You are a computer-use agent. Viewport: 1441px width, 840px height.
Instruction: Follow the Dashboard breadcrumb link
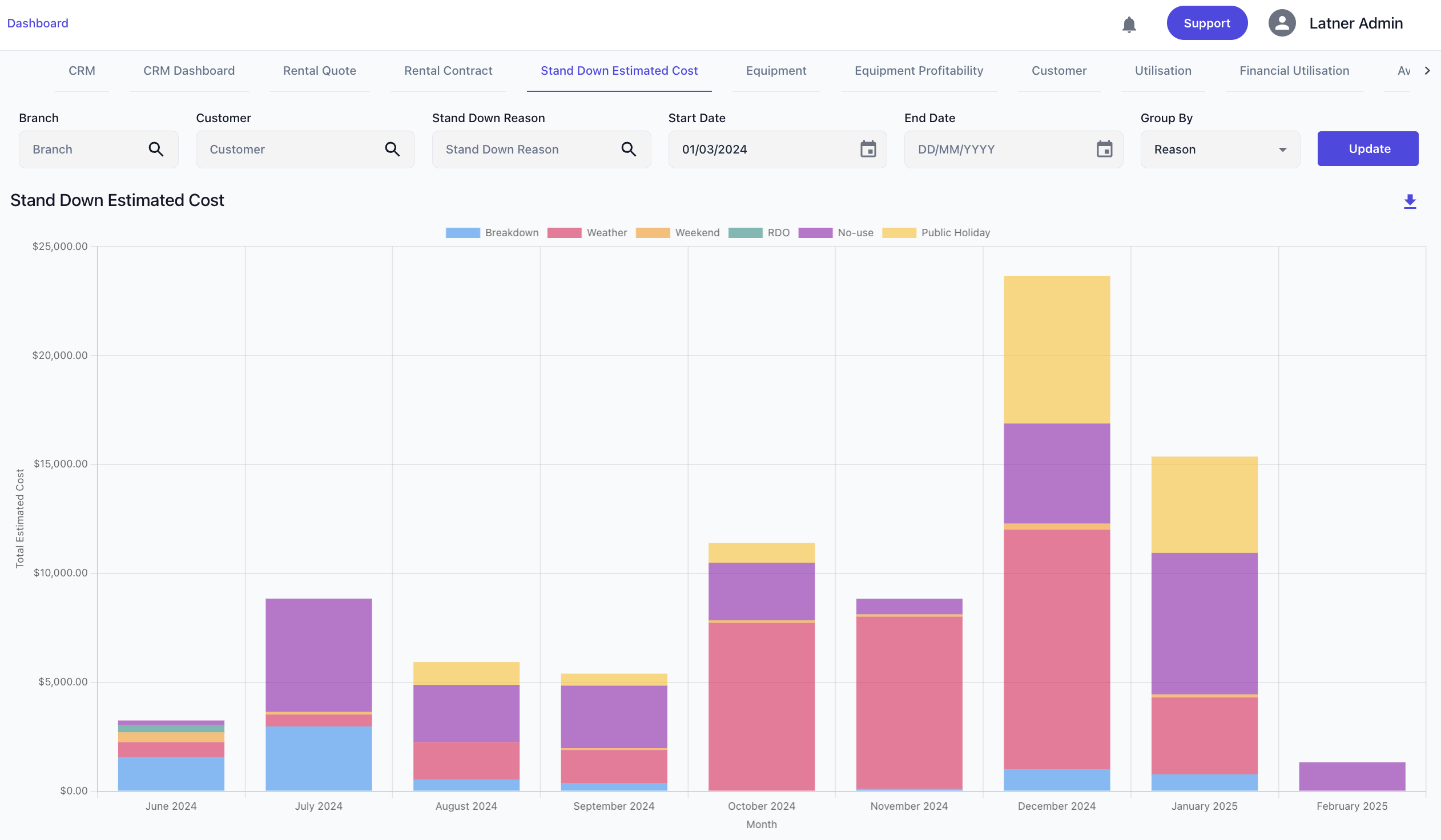(38, 23)
